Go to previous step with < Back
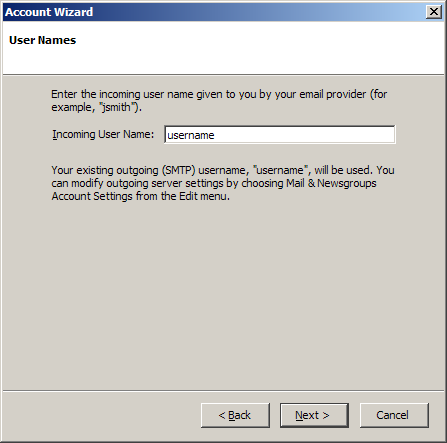This screenshot has width=447, height=443. click(235, 415)
